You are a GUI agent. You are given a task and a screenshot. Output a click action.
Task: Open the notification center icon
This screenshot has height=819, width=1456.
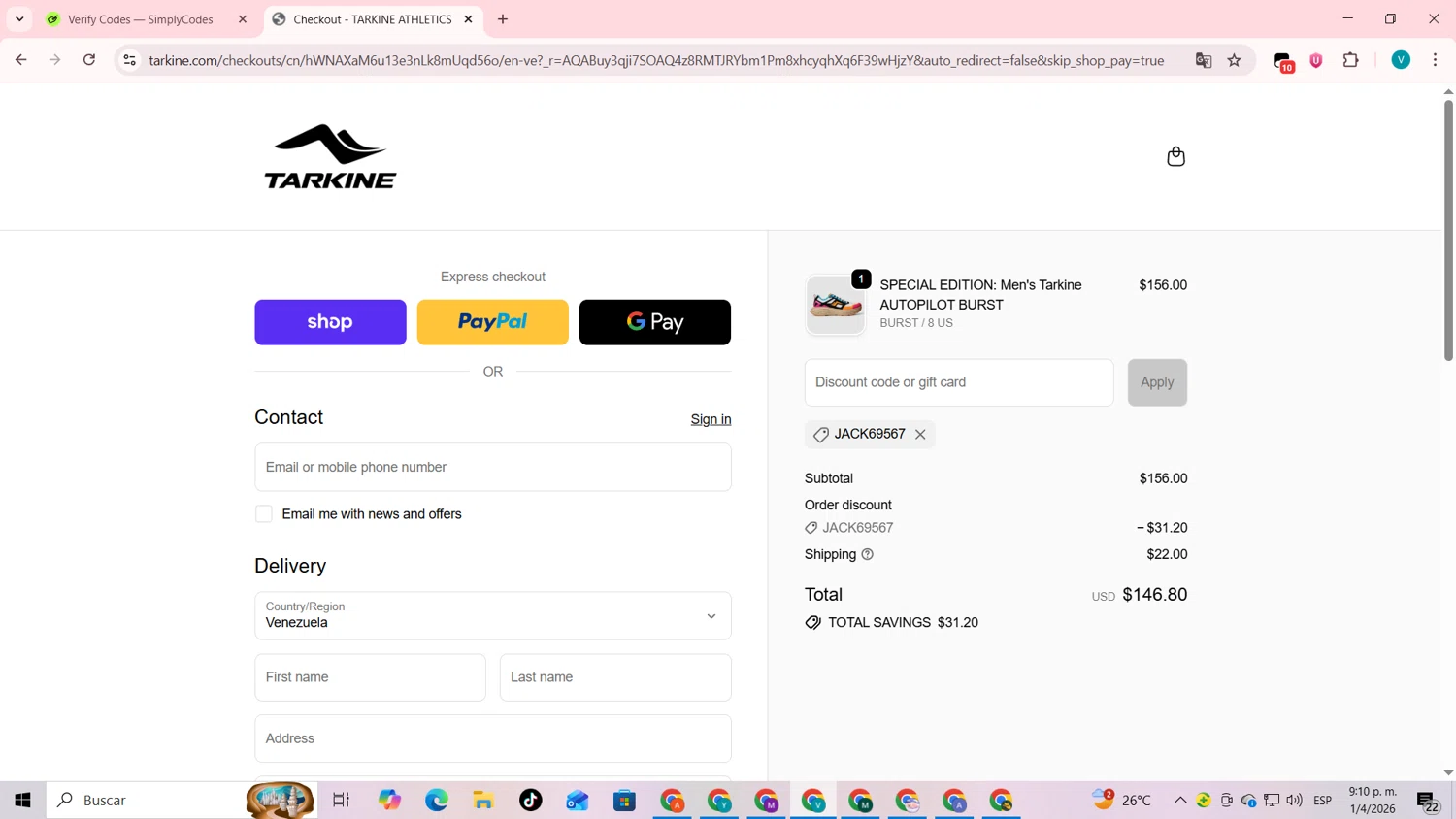click(x=1428, y=802)
